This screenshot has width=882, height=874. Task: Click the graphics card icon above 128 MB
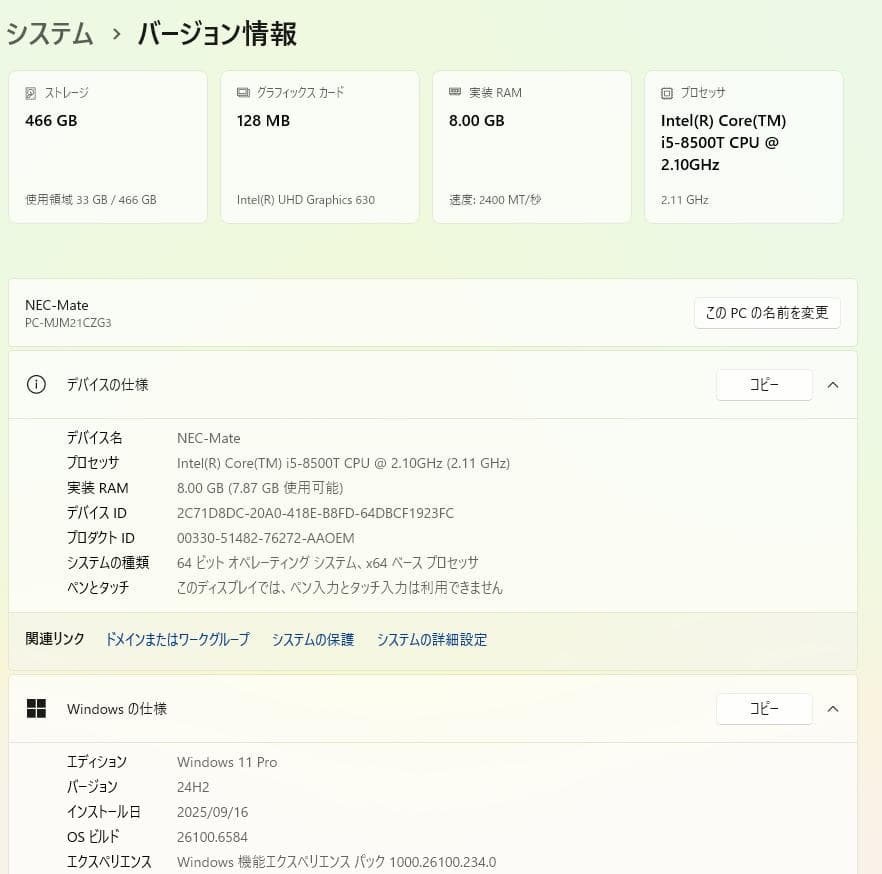coord(241,92)
